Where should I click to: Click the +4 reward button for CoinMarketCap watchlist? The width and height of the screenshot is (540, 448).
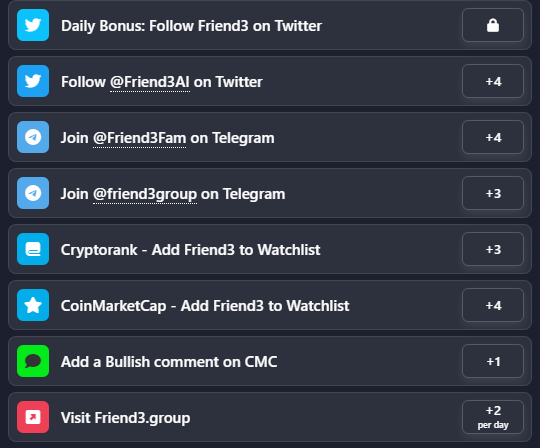(493, 305)
